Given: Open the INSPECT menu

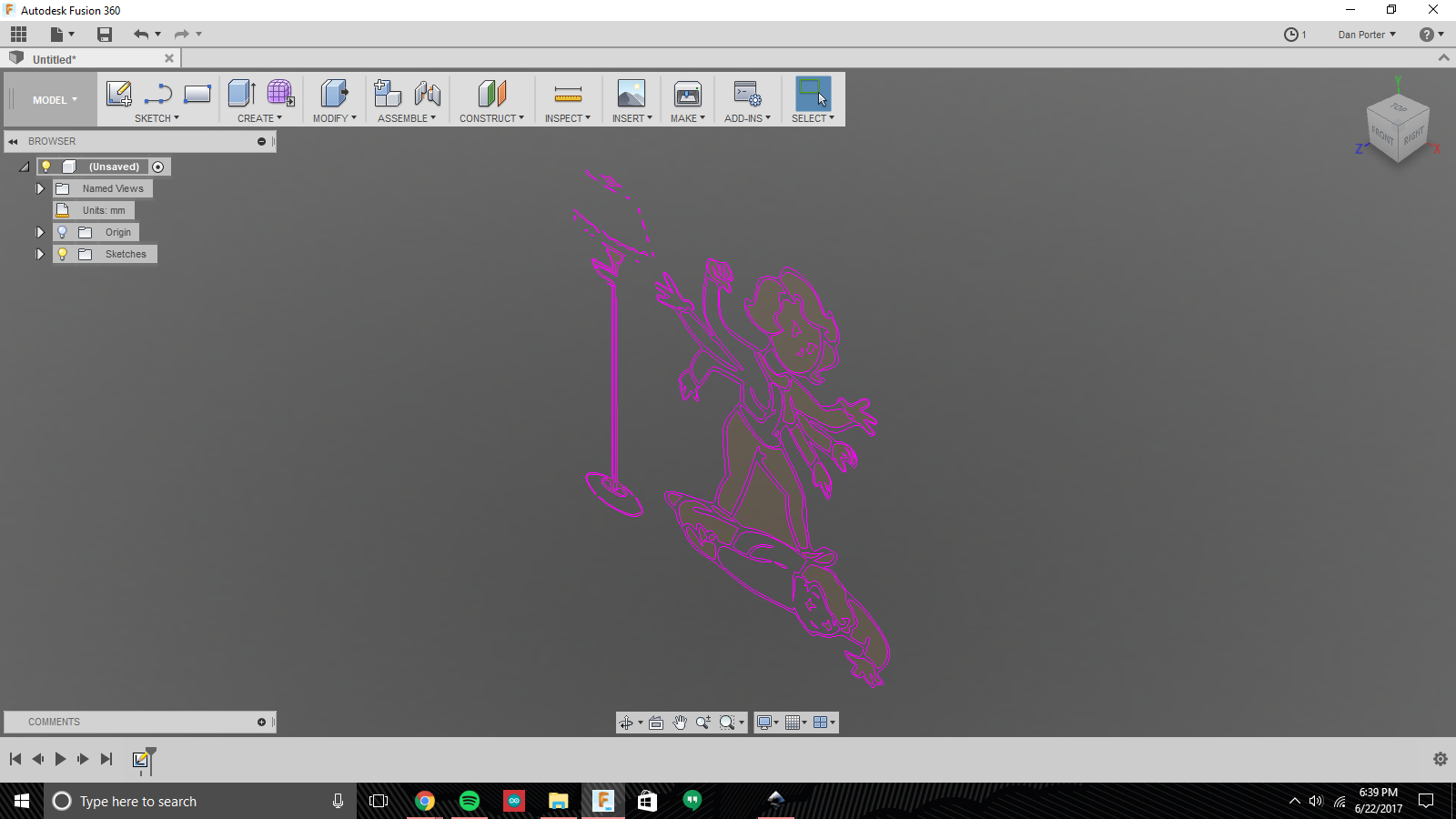Looking at the screenshot, I should tap(568, 118).
